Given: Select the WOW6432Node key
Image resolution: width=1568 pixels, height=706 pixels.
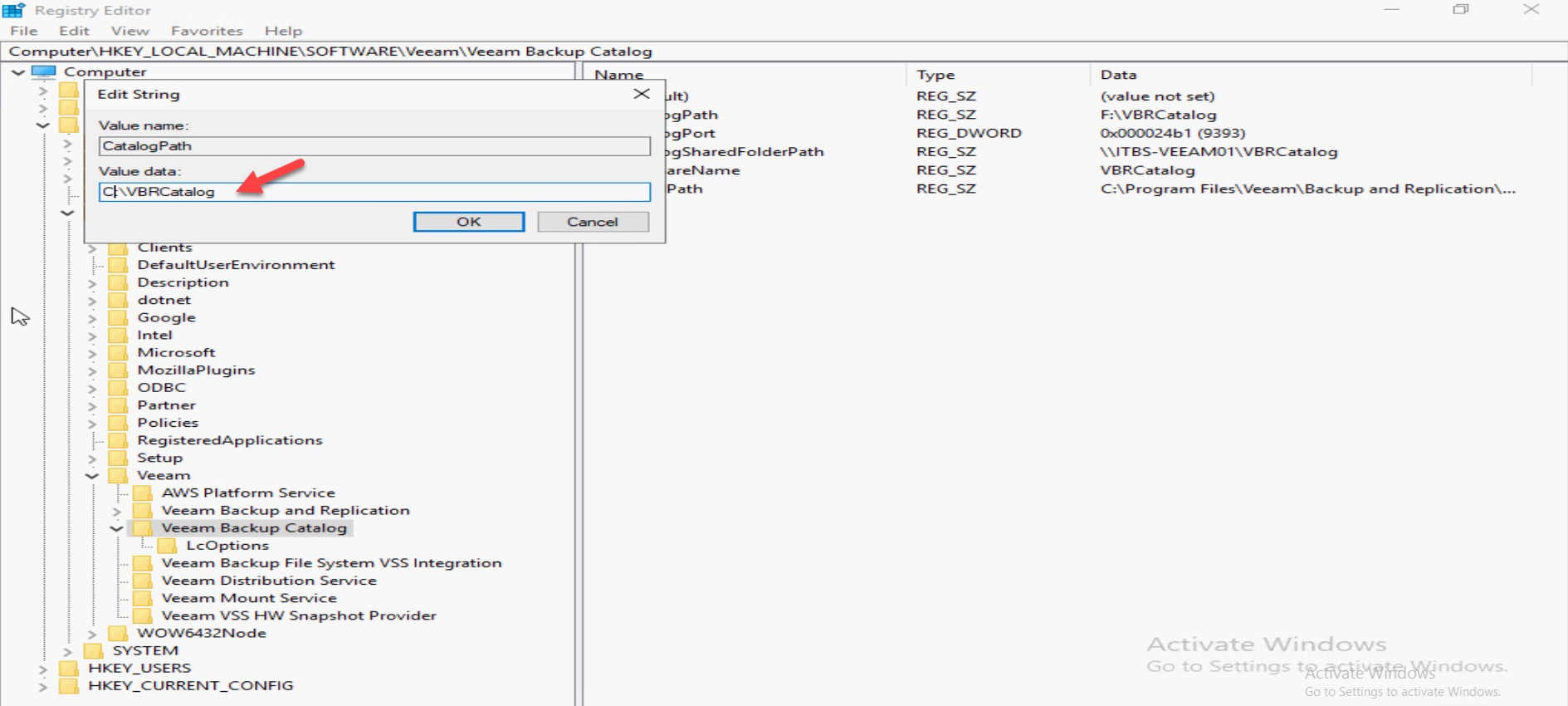Looking at the screenshot, I should (202, 634).
